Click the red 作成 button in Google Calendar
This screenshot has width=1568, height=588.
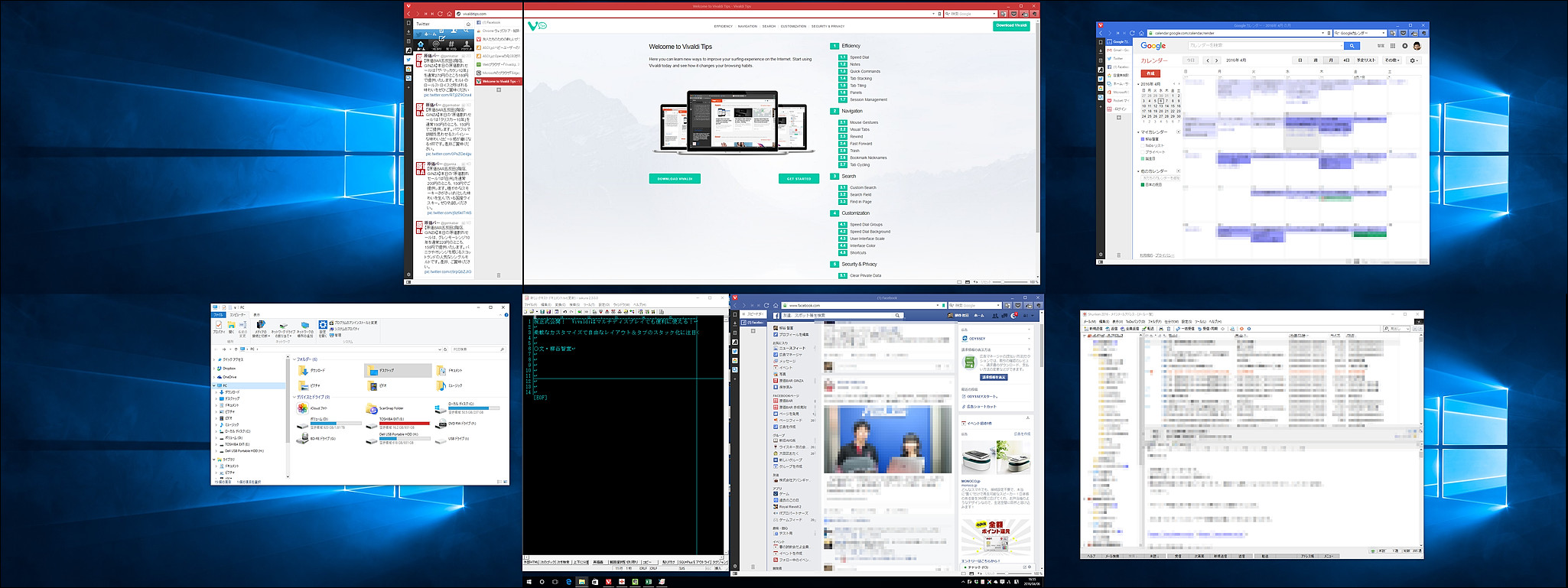tap(1150, 73)
